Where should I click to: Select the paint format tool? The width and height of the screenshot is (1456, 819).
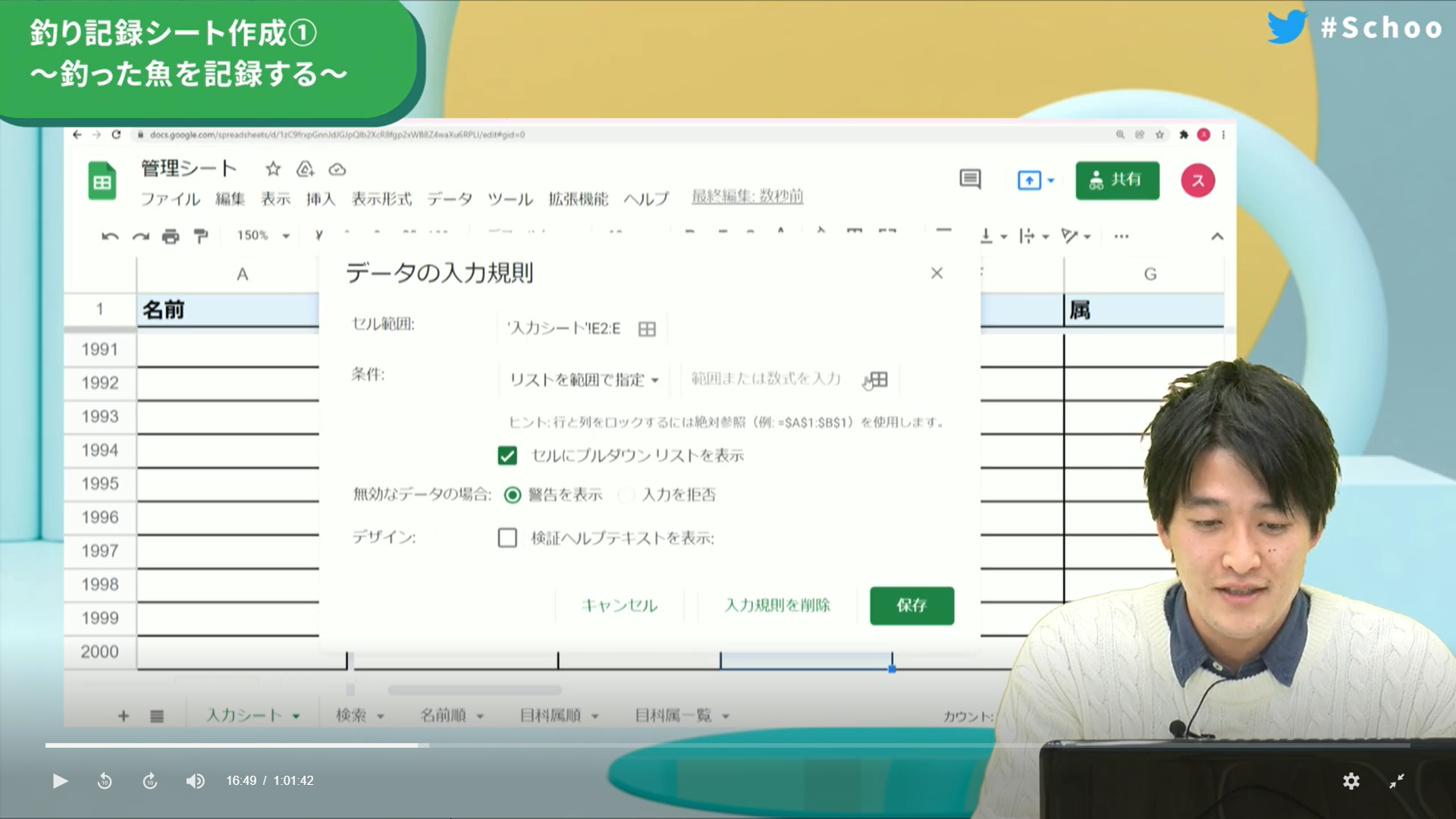point(201,237)
